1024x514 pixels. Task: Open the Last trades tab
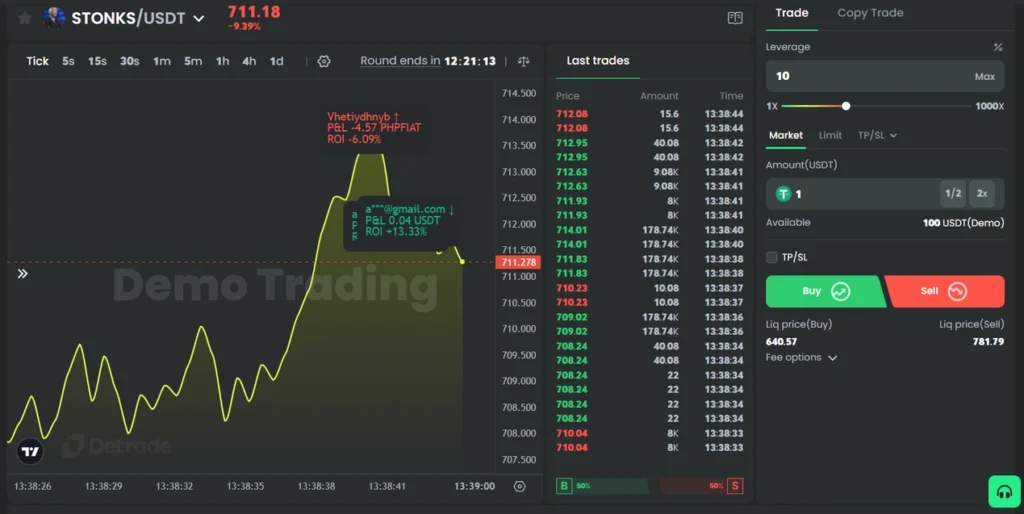(x=598, y=61)
